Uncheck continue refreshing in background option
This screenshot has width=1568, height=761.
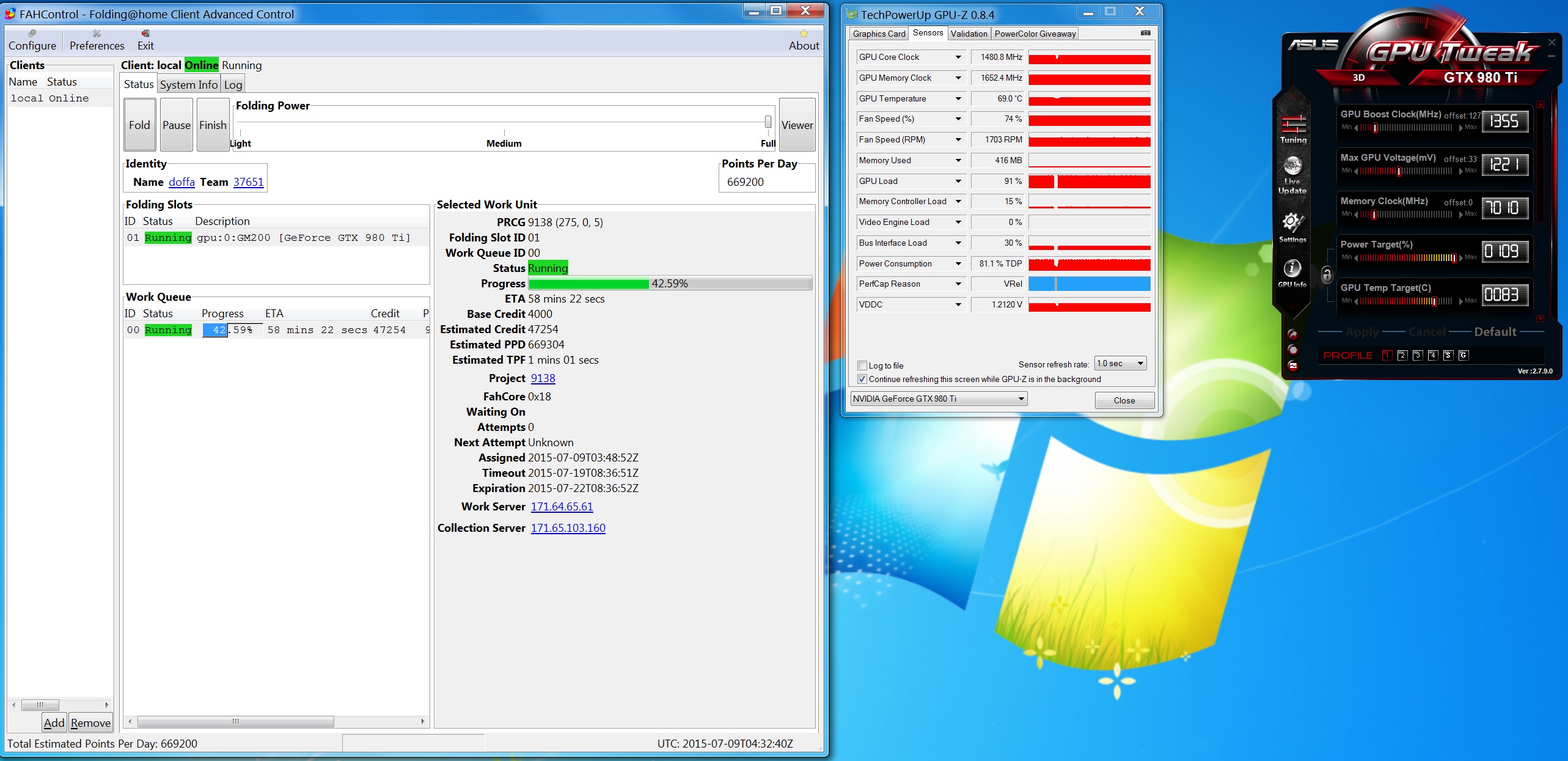pyautogui.click(x=862, y=379)
